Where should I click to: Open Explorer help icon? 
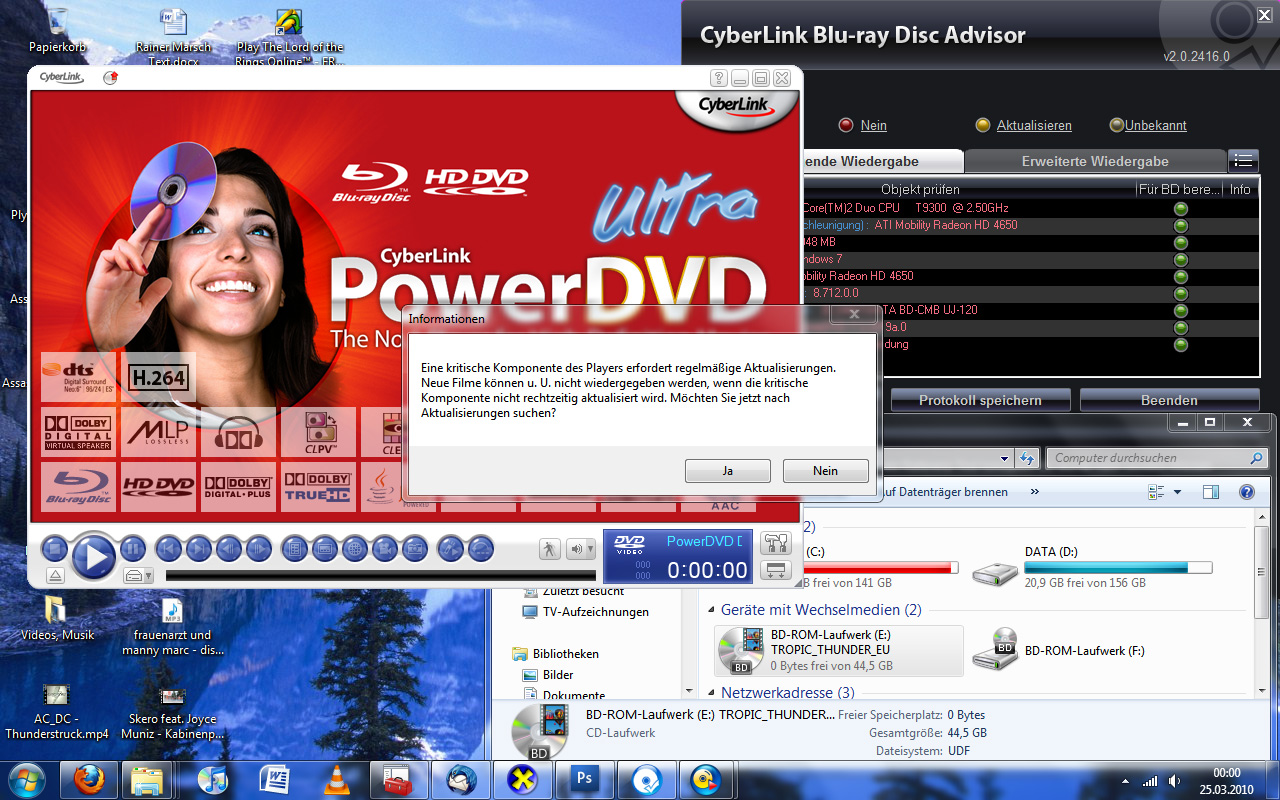click(1247, 492)
